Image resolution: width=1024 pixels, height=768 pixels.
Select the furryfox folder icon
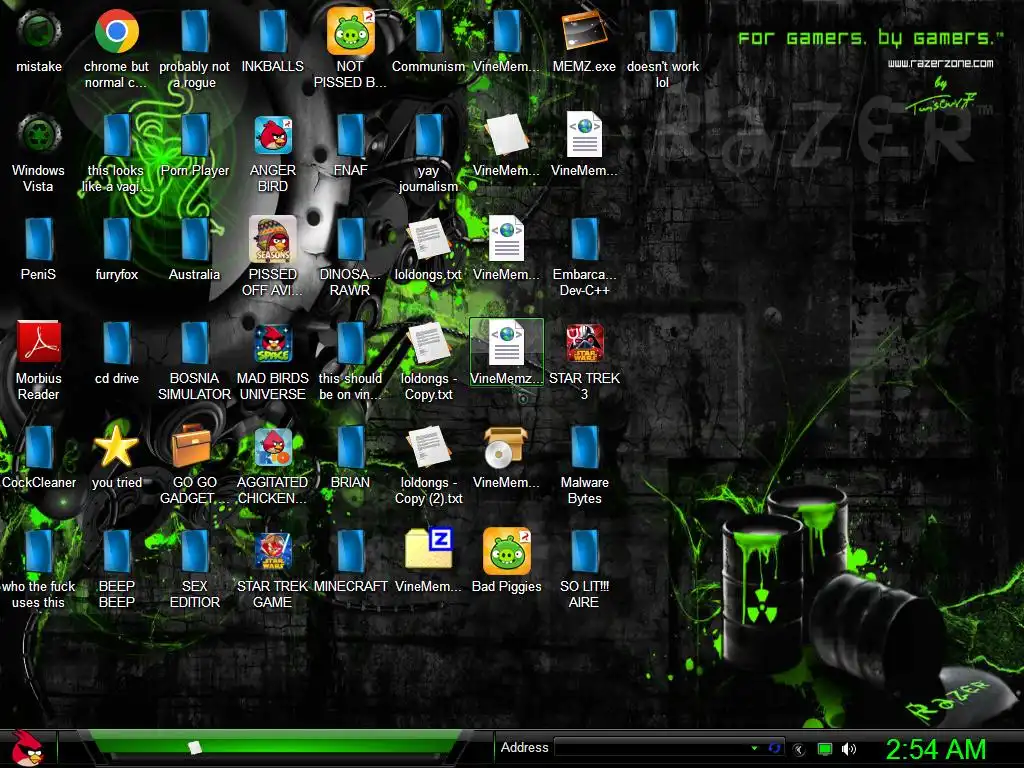[116, 239]
